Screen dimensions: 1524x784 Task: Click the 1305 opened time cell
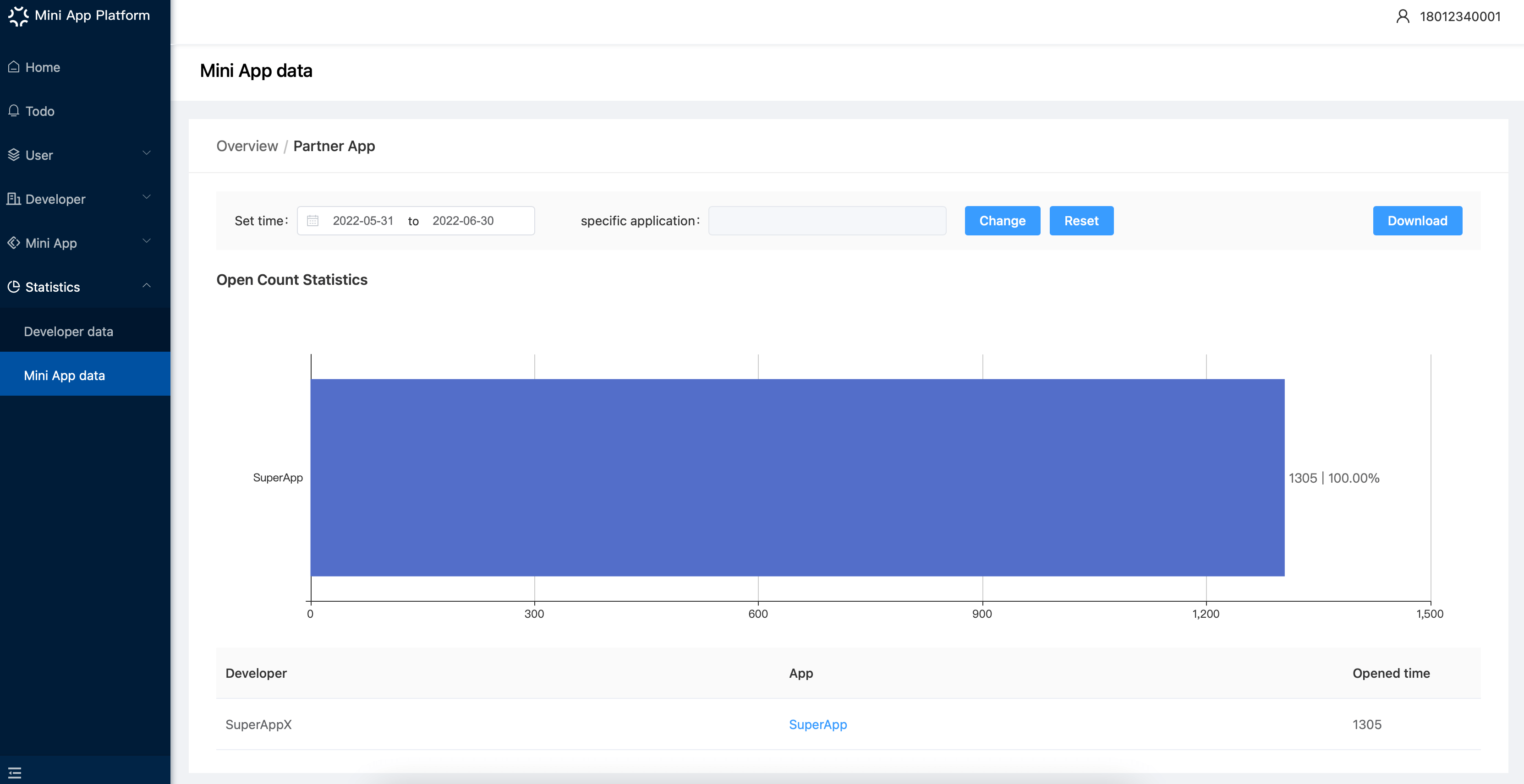[x=1367, y=724]
